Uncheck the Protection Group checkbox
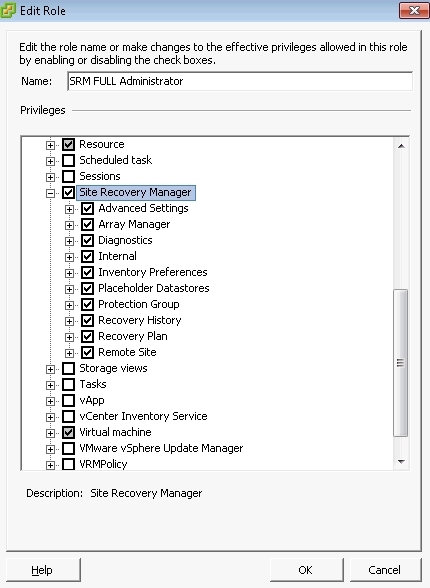 (x=87, y=304)
